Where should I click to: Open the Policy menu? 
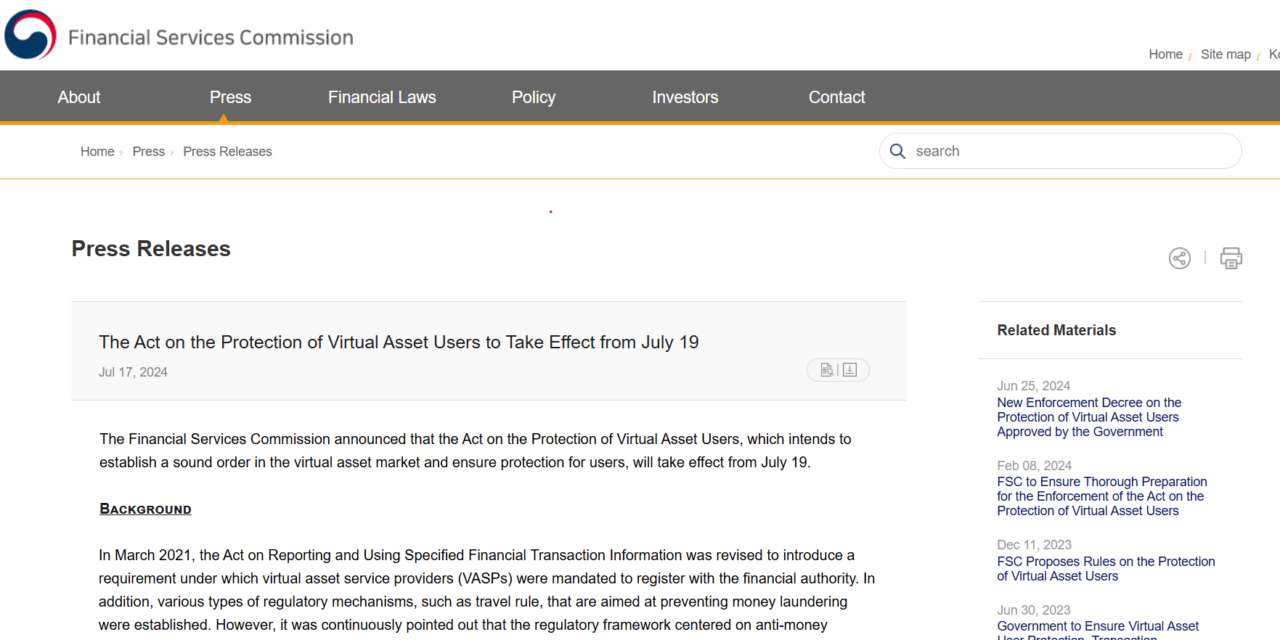tap(533, 97)
